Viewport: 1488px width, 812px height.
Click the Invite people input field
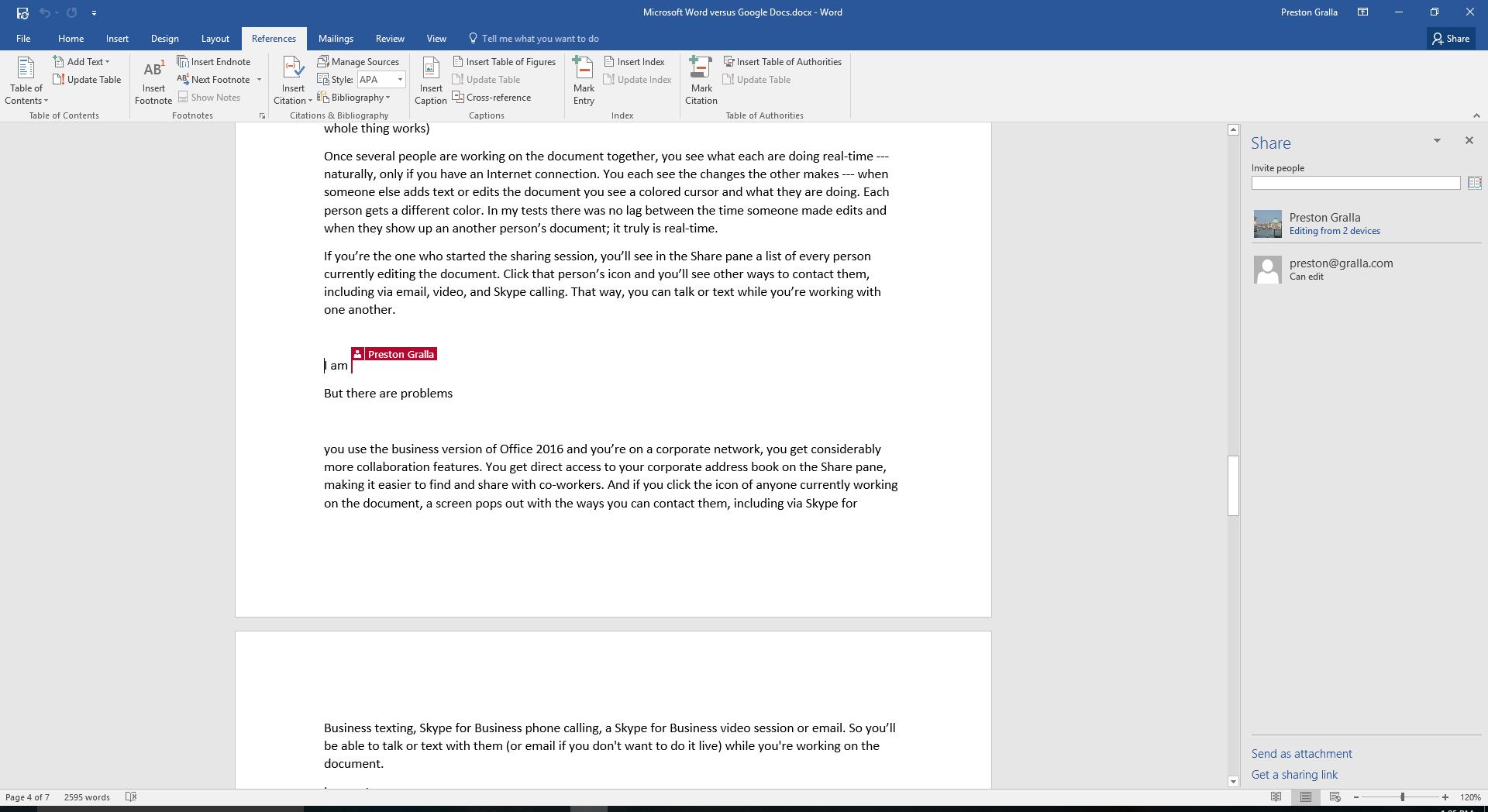(x=1355, y=183)
